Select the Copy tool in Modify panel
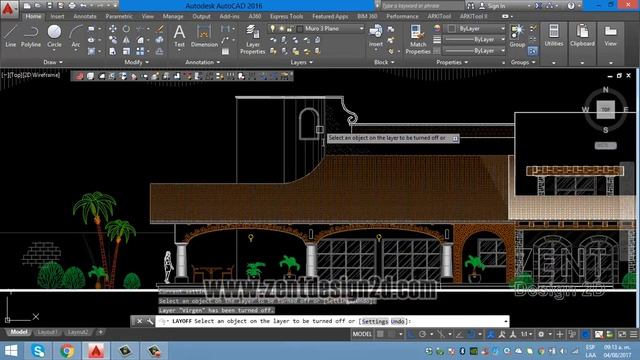 point(113,40)
